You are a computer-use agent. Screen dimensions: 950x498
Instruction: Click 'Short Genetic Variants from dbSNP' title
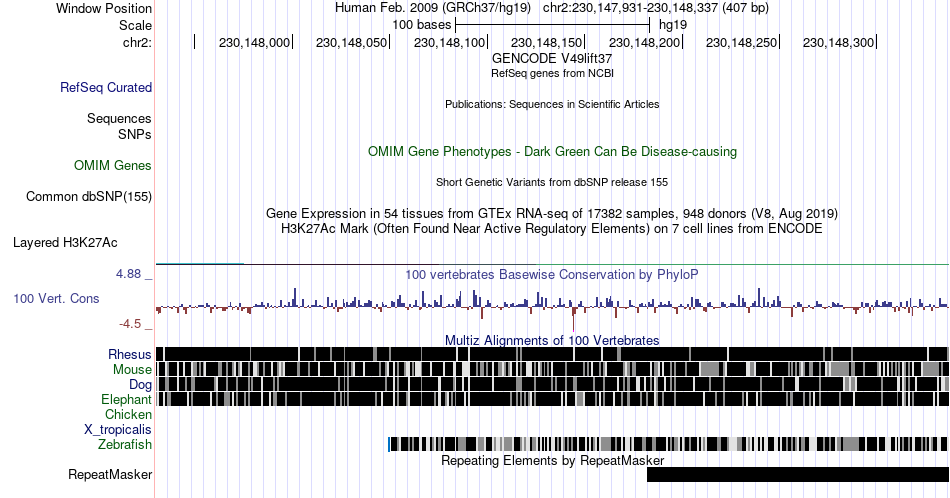[x=552, y=182]
